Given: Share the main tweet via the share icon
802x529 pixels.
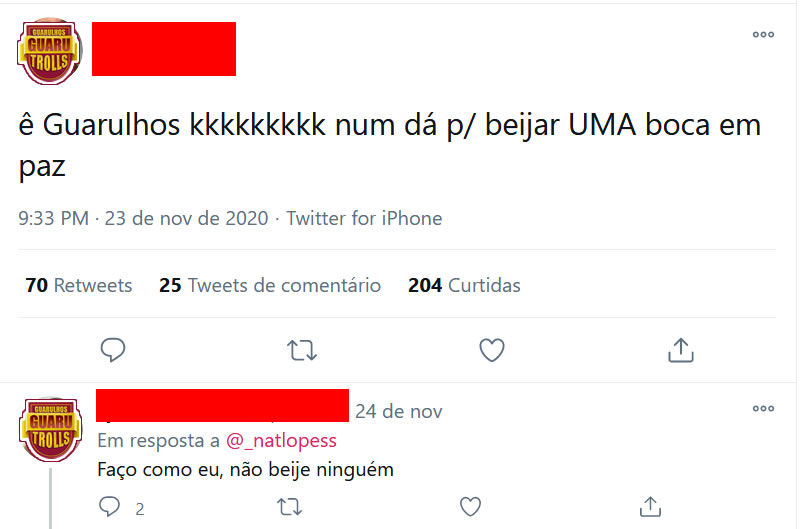Looking at the screenshot, I should 681,350.
